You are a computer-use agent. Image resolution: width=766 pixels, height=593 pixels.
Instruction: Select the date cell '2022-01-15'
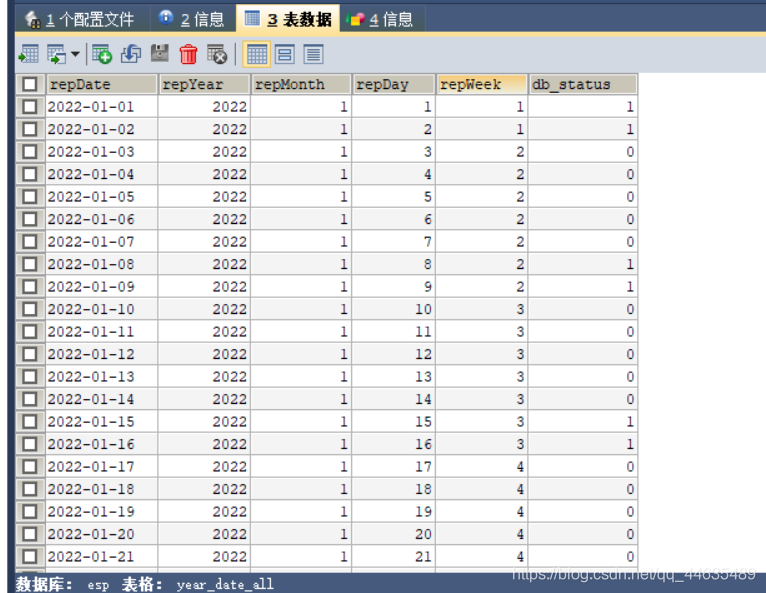pos(102,421)
